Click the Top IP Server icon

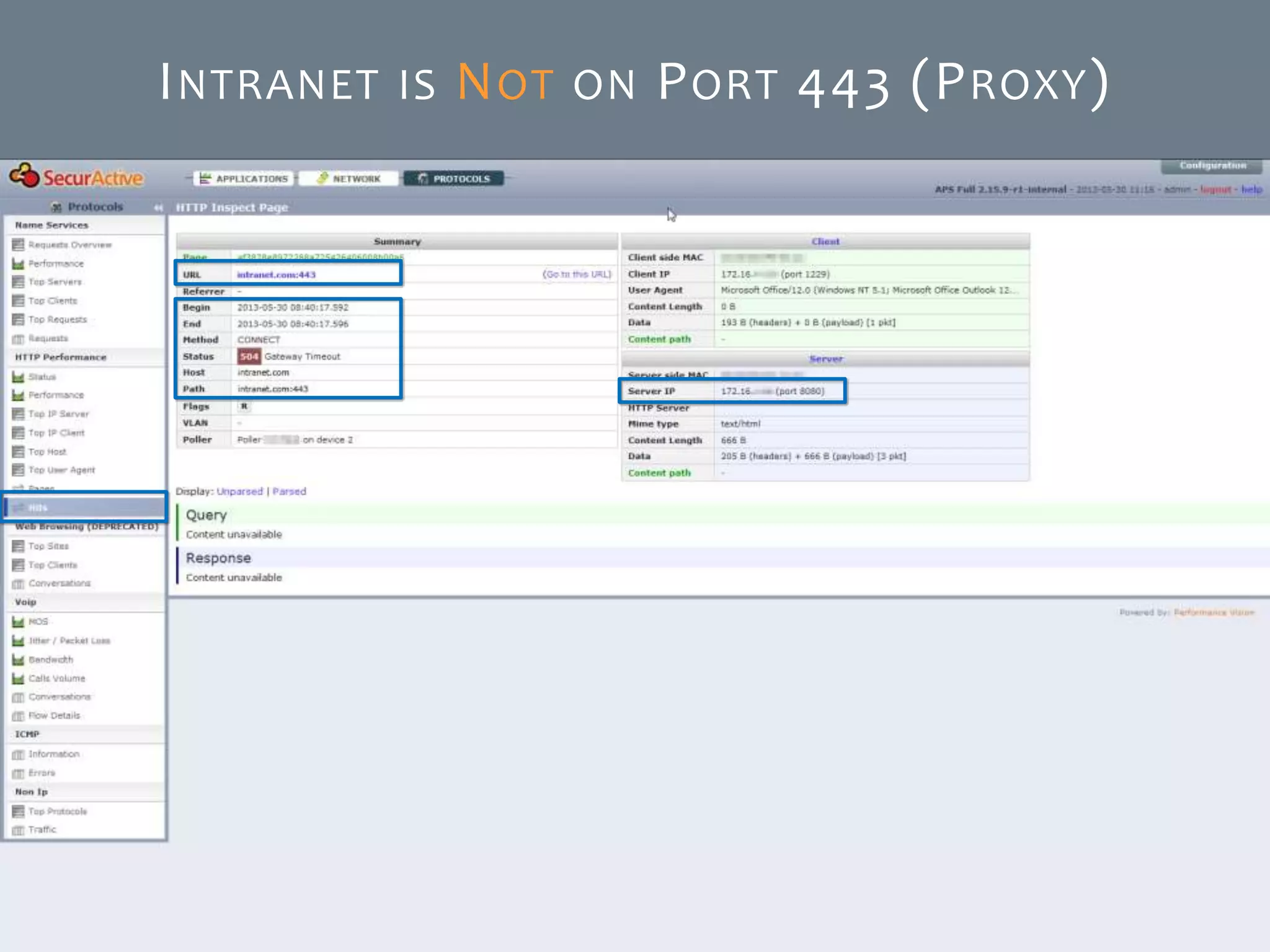pos(18,414)
